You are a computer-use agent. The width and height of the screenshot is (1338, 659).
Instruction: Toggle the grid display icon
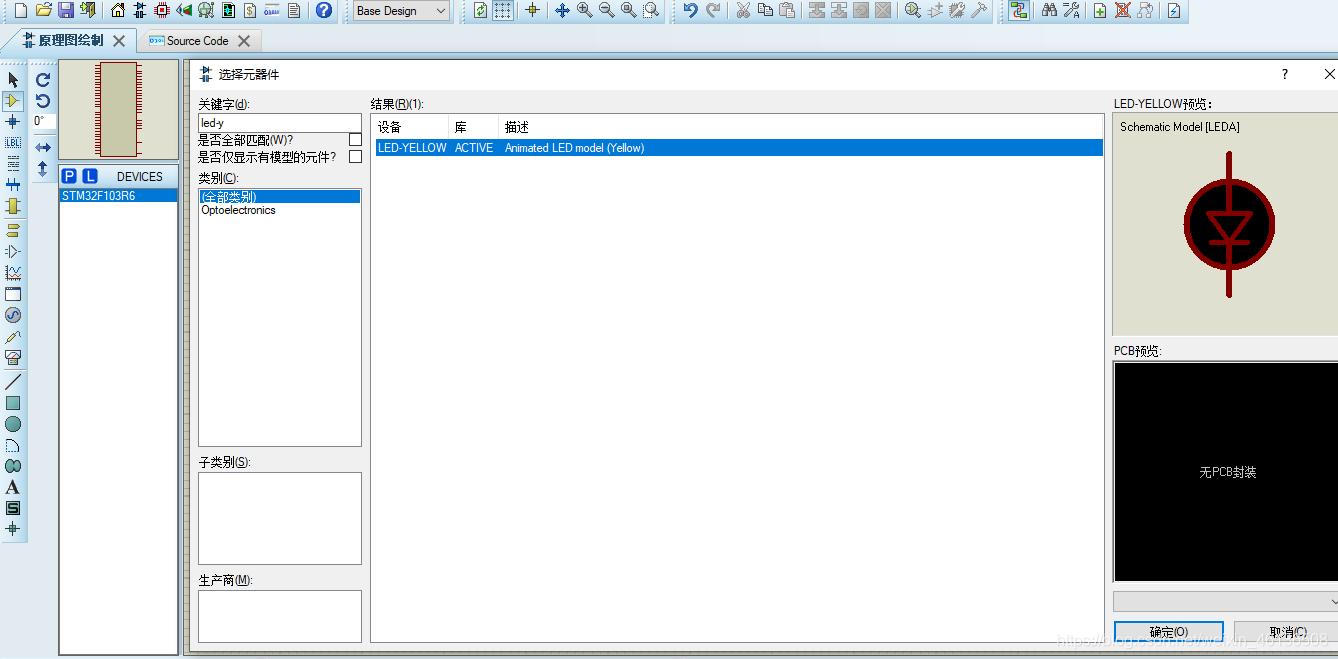point(503,10)
